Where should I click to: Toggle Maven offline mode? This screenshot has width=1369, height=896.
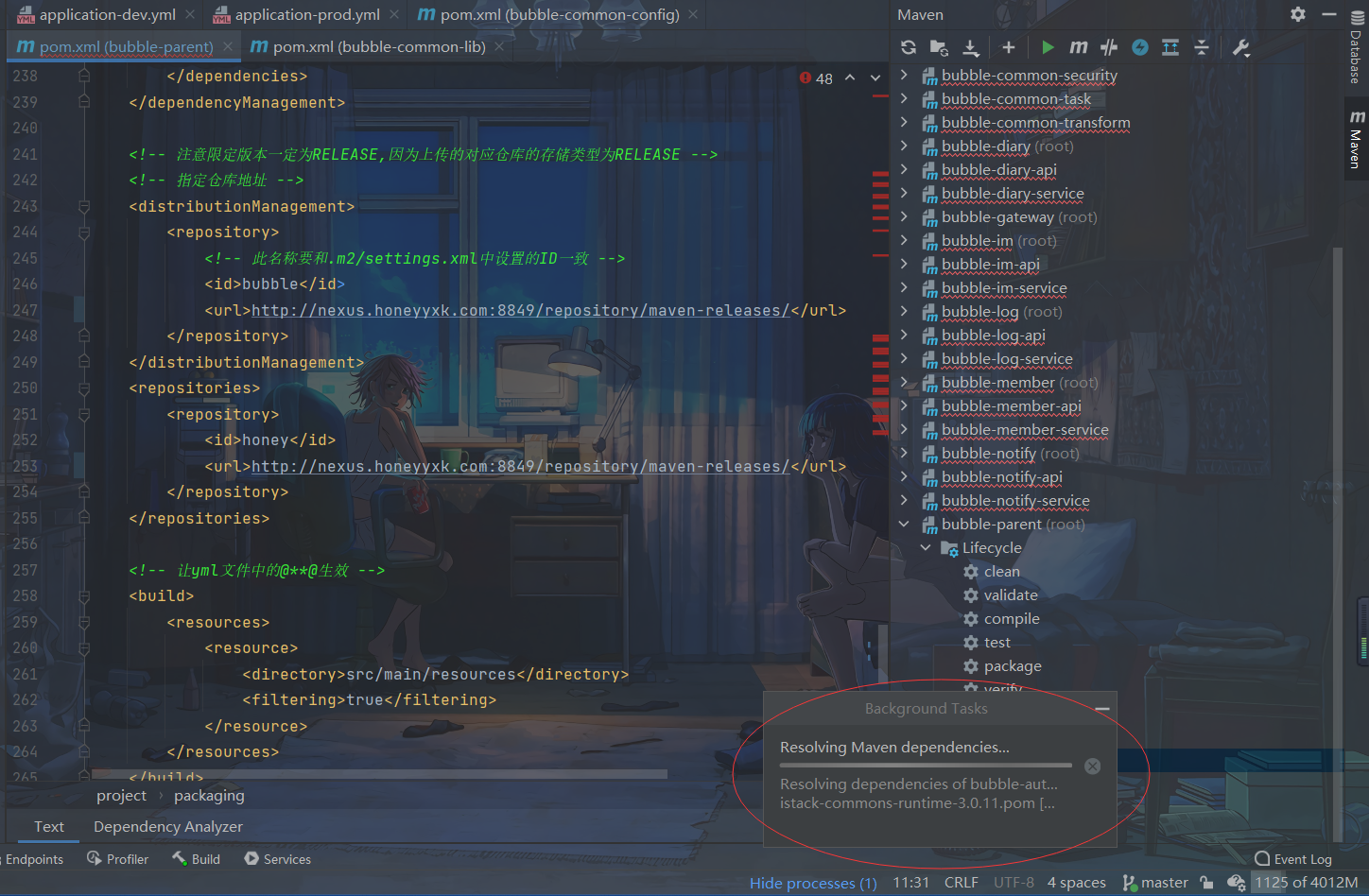pyautogui.click(x=1109, y=47)
